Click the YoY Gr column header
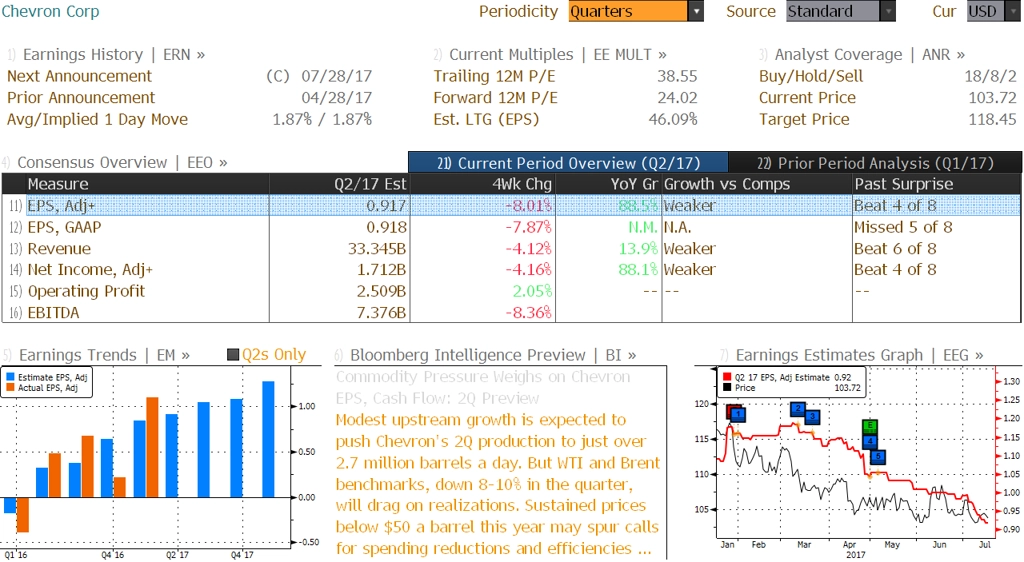 [x=608, y=184]
